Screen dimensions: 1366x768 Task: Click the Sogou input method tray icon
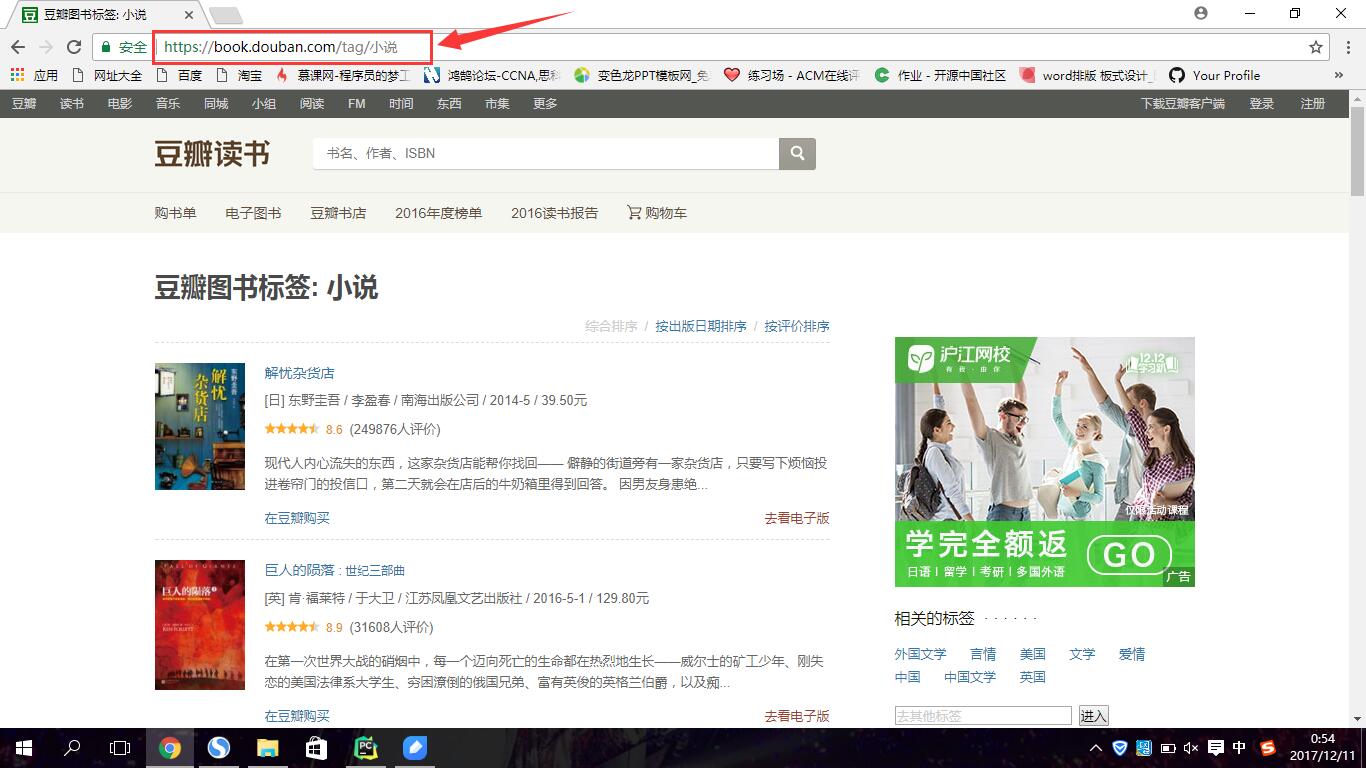(1269, 748)
